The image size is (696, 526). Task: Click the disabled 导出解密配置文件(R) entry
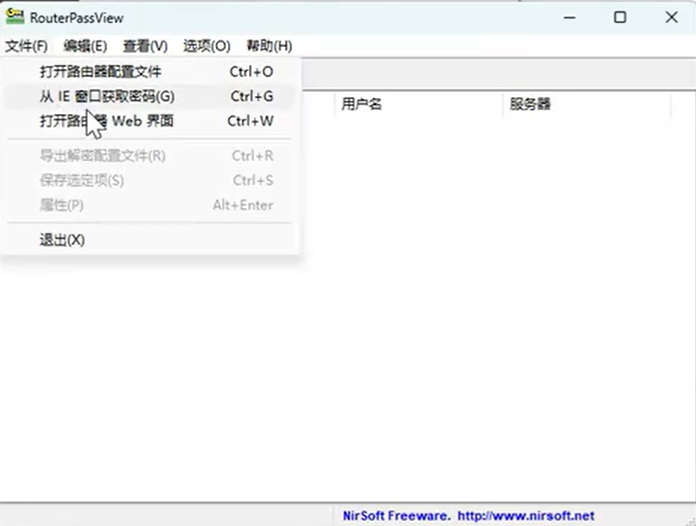pyautogui.click(x=150, y=156)
